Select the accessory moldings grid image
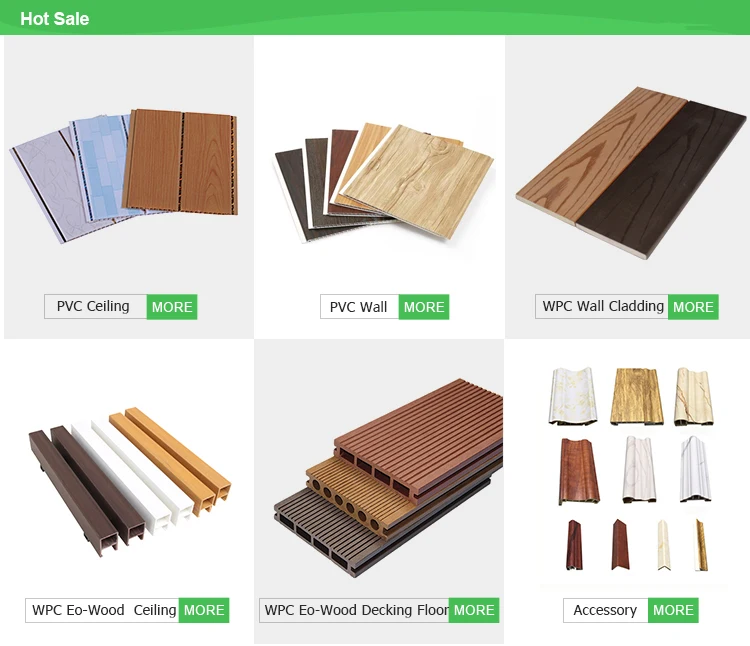 630,469
